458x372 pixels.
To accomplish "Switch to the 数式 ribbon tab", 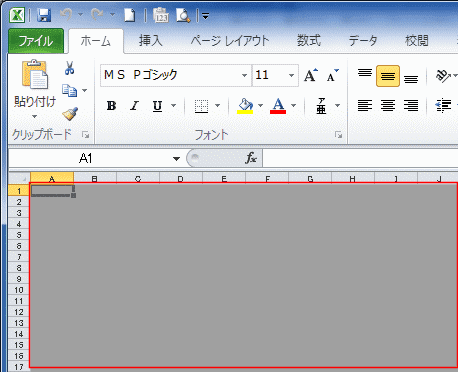I will (309, 41).
